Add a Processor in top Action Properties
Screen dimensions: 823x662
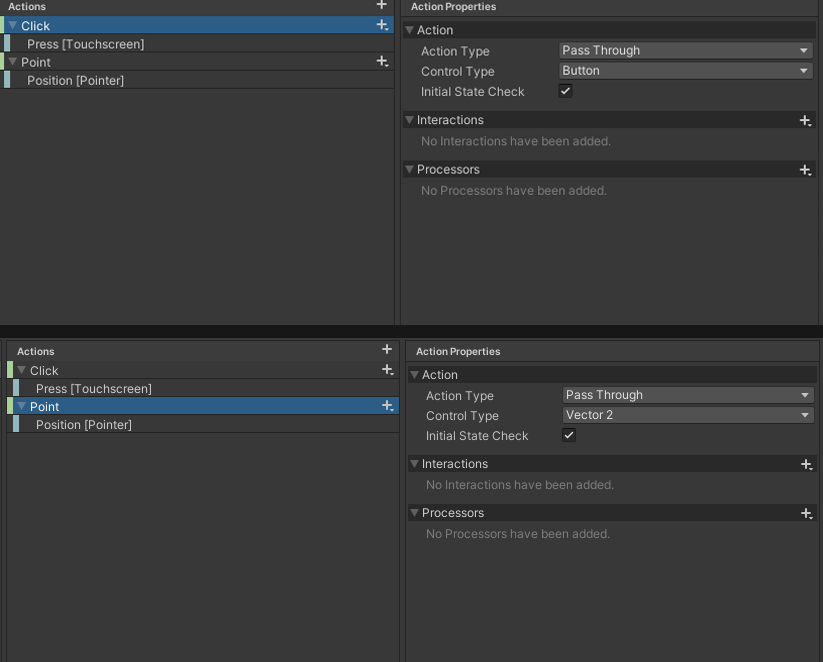coord(805,170)
